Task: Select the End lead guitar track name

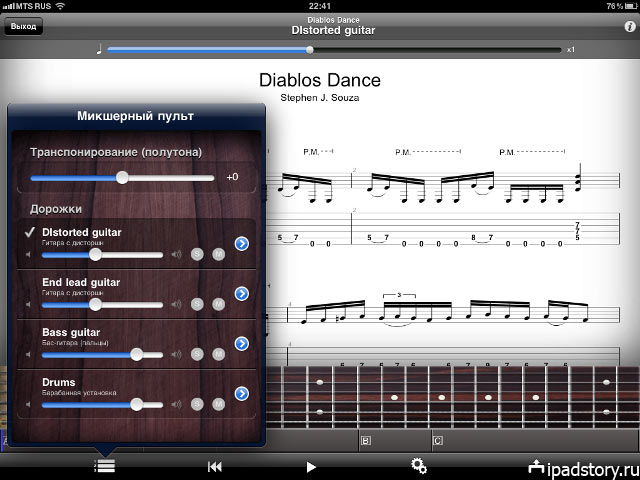Action: point(81,282)
